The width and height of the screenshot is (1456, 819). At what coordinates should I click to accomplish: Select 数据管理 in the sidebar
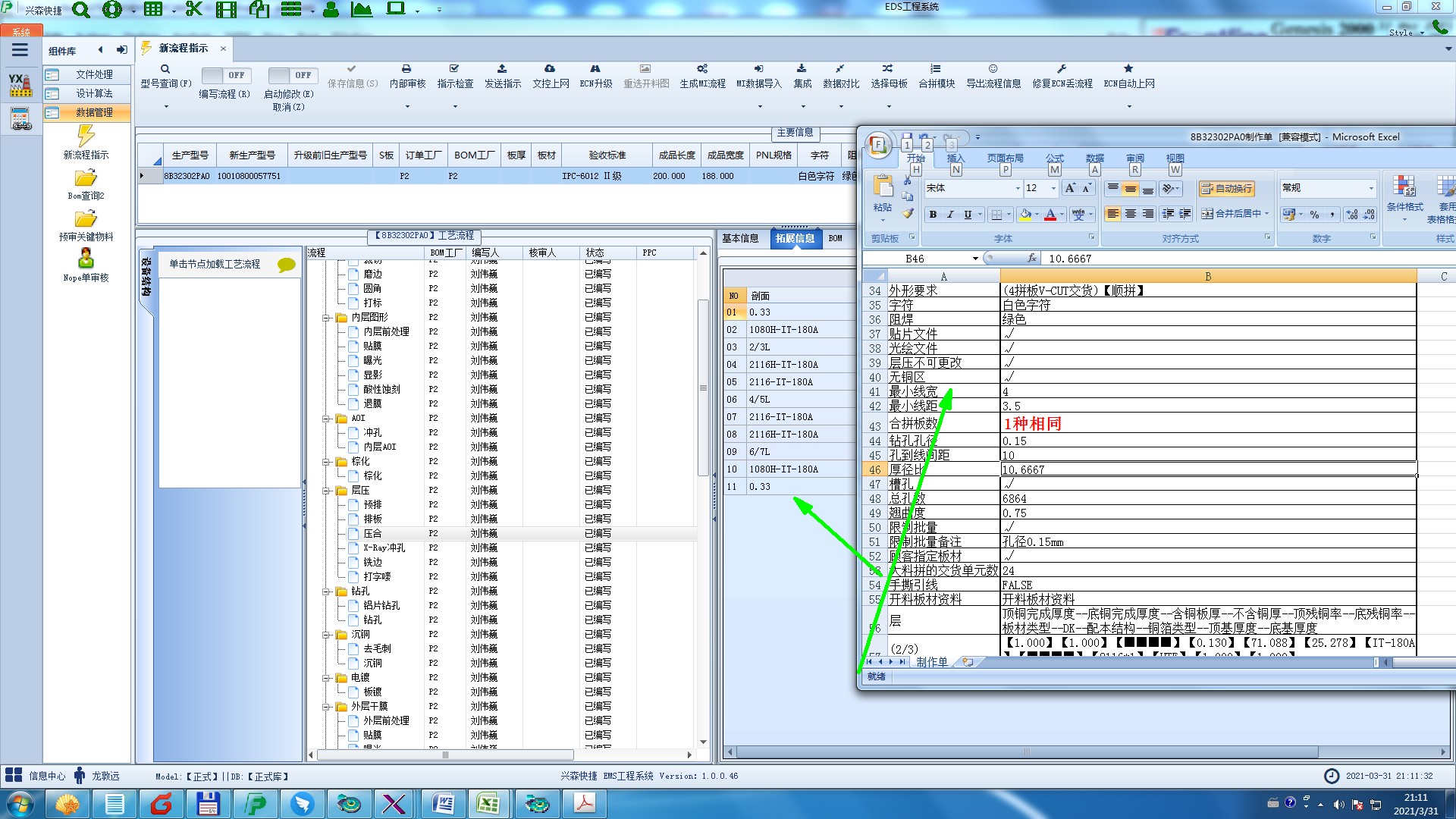94,112
